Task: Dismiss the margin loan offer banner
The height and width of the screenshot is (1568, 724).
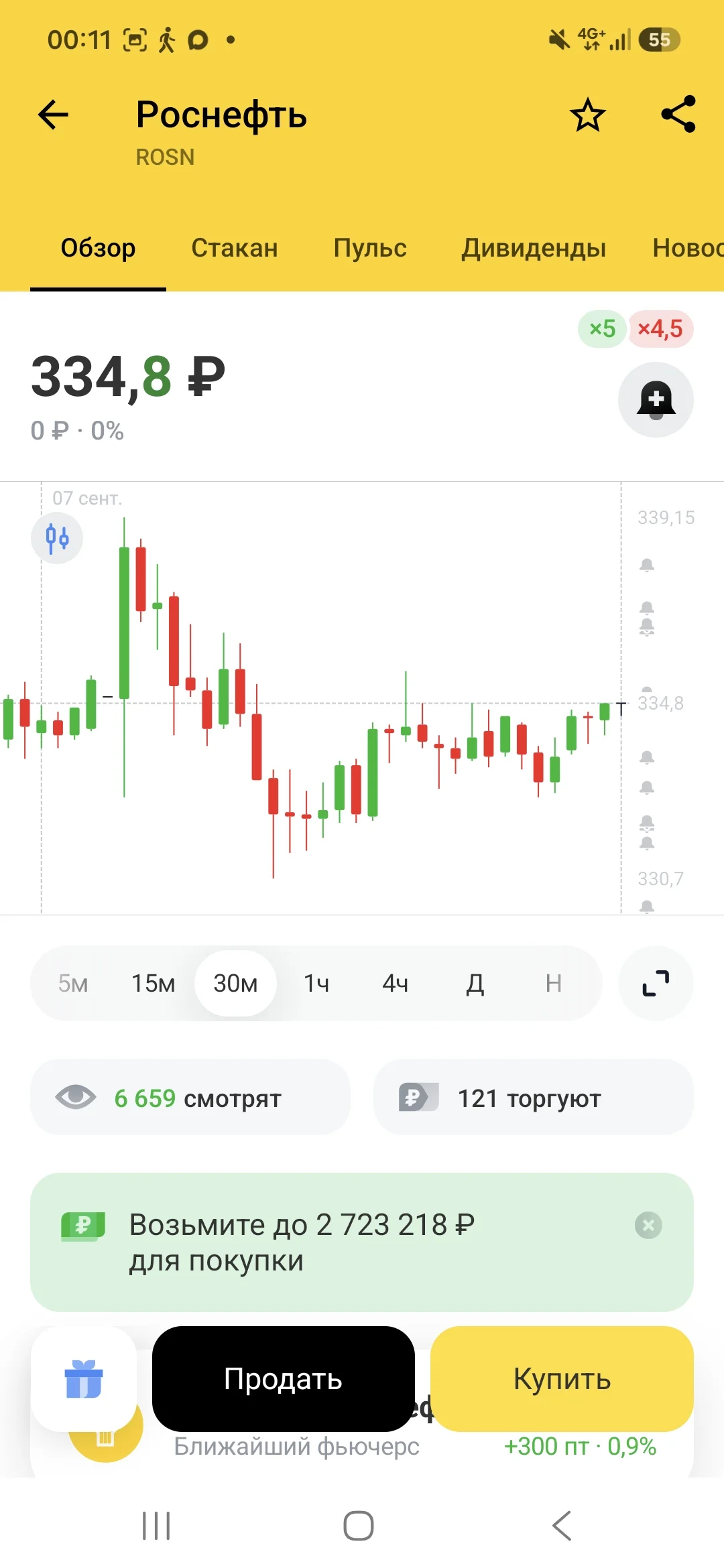Action: click(648, 1226)
